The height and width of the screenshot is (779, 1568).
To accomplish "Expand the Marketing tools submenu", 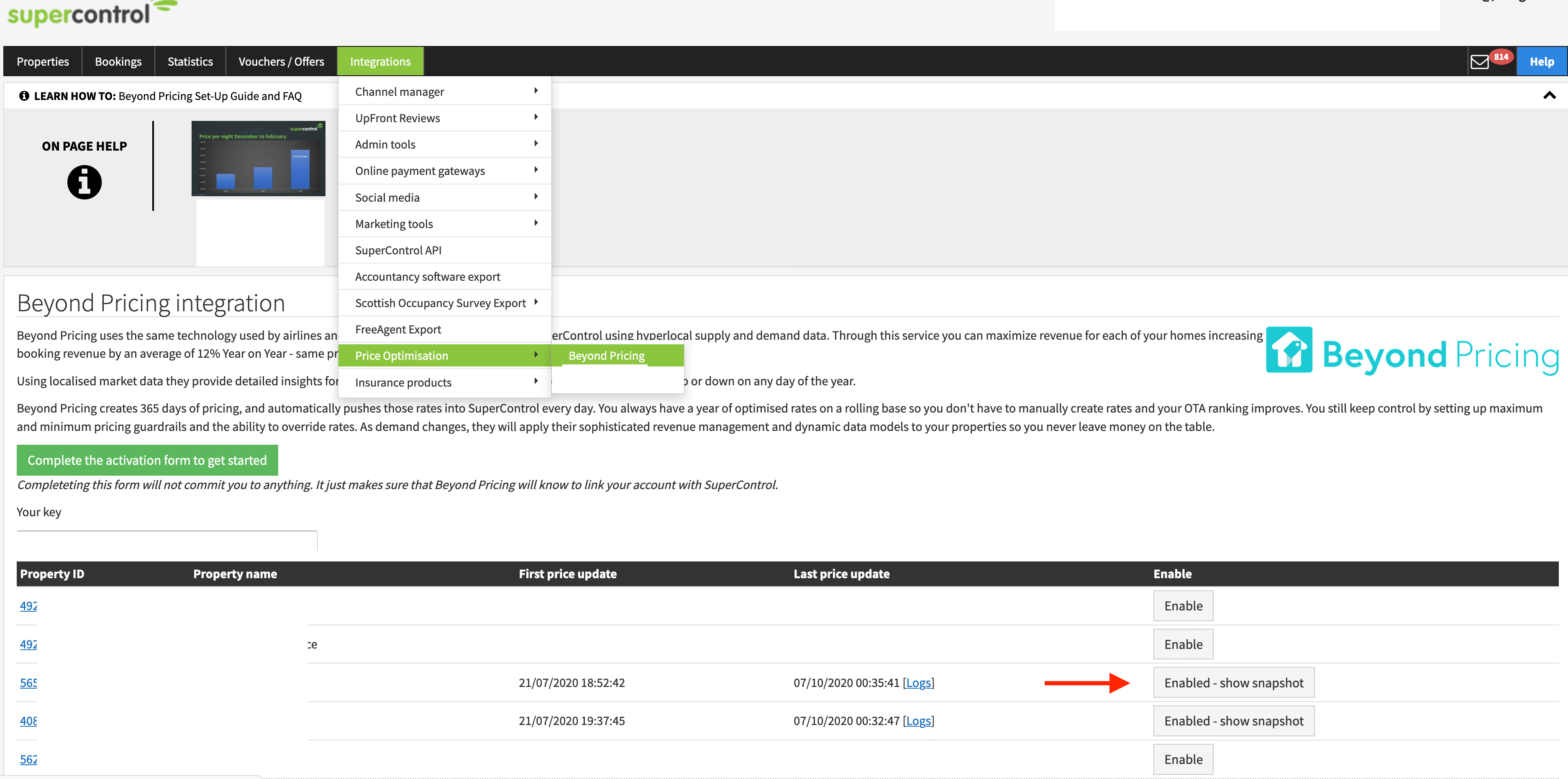I will click(445, 224).
